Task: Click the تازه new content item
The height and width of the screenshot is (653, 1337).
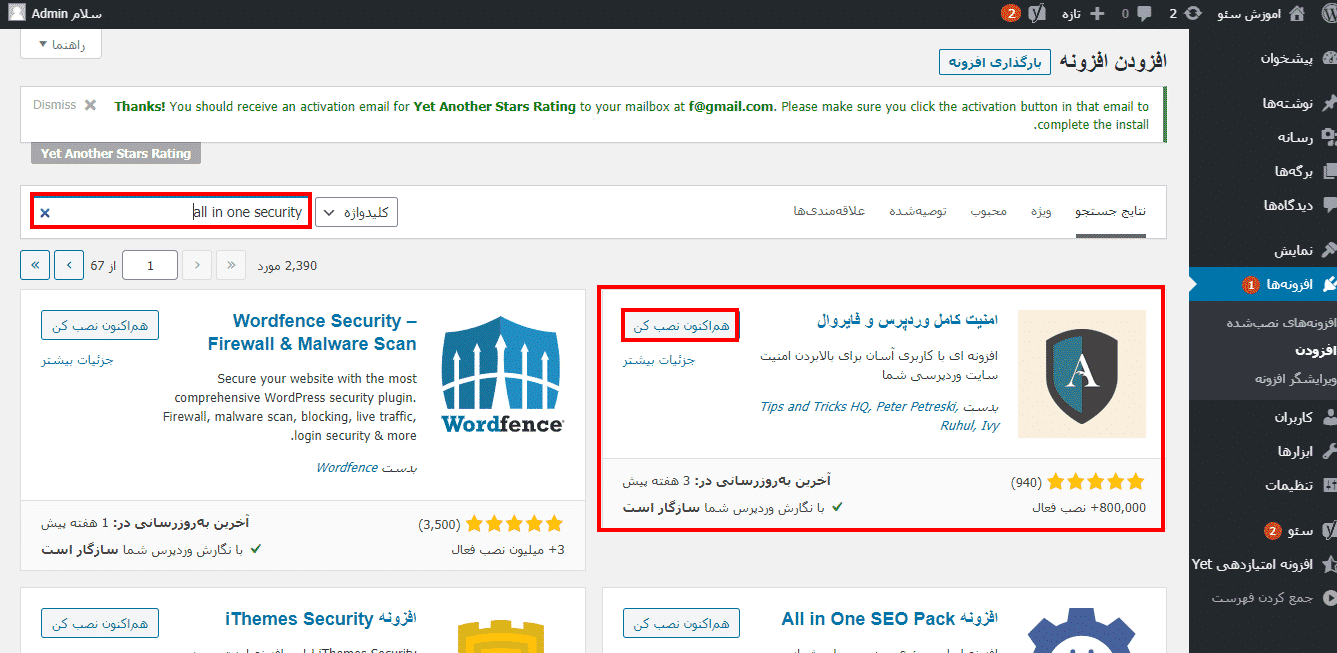Action: pyautogui.click(x=1070, y=14)
